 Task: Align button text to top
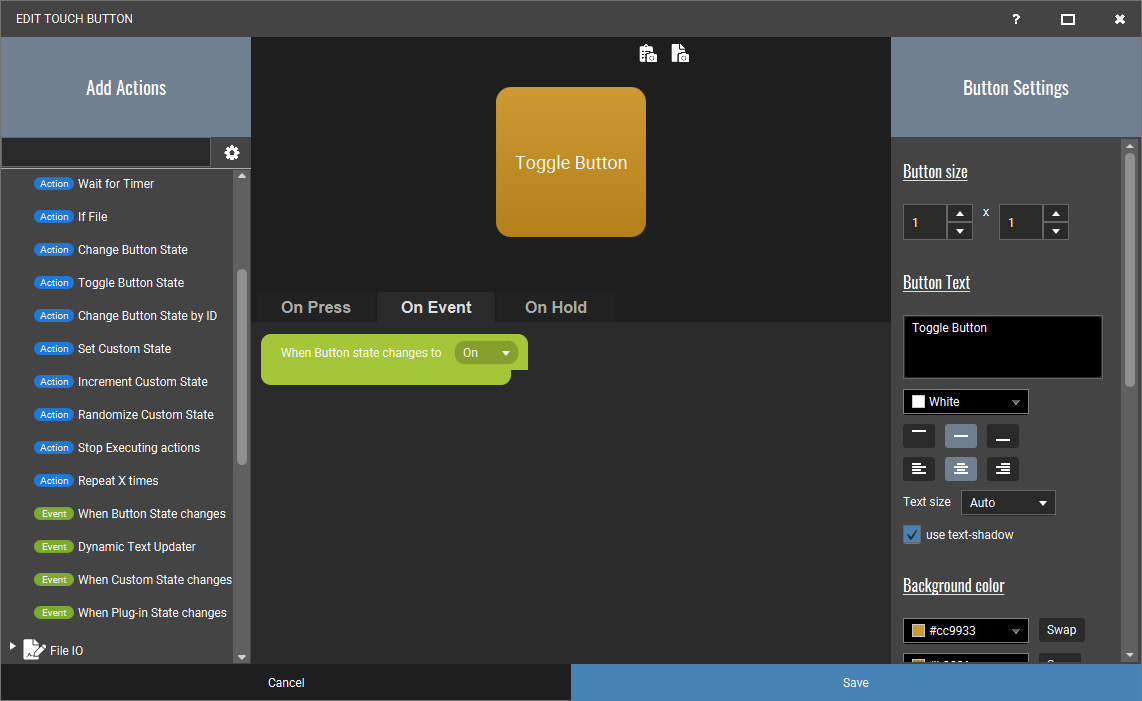coord(918,436)
